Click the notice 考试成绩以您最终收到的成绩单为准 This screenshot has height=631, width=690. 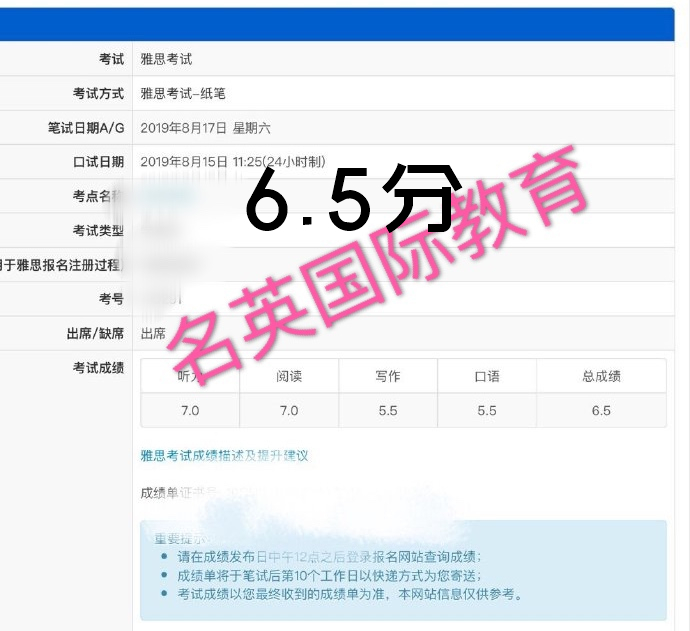point(350,594)
